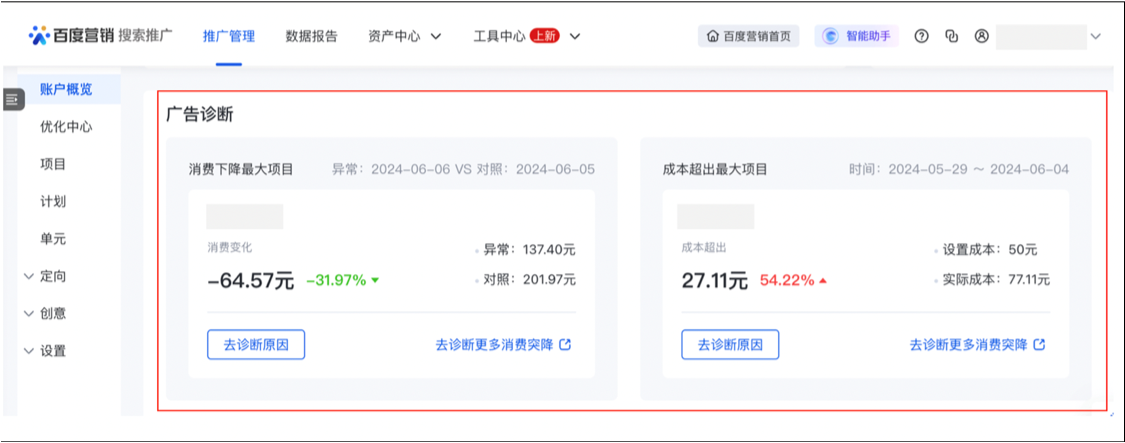Click the 智能助手 smart assistant icon
This screenshot has height=443, width=1125.
pyautogui.click(x=830, y=36)
